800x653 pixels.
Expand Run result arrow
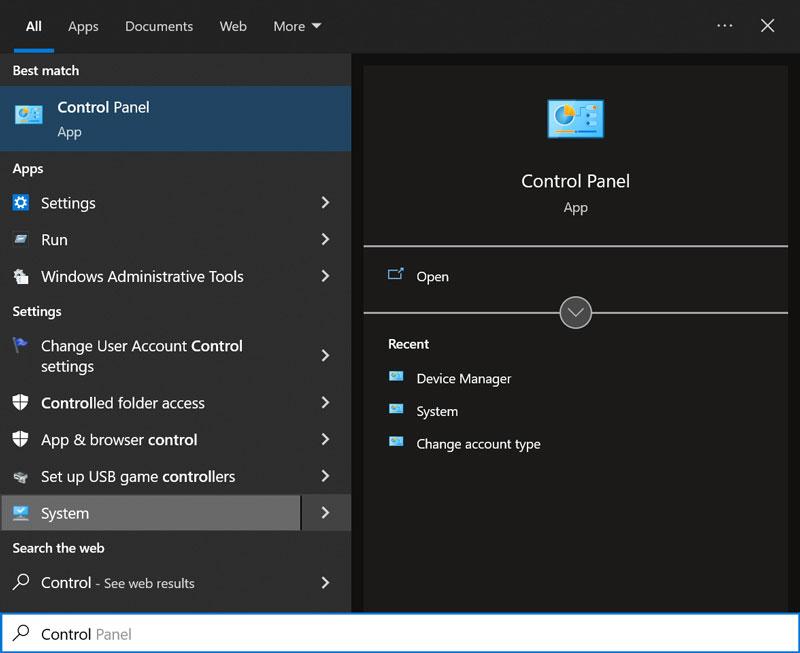pyautogui.click(x=326, y=239)
